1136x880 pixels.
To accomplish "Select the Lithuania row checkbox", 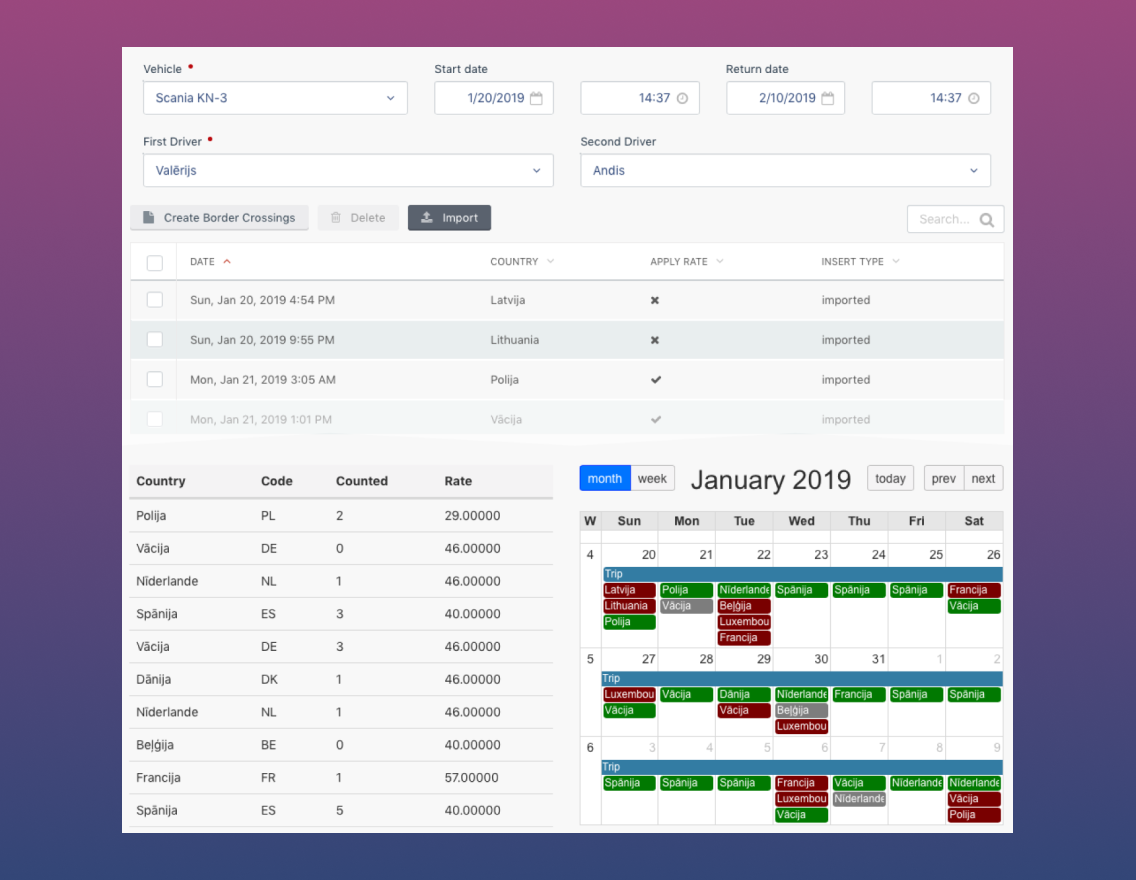I will (x=155, y=340).
